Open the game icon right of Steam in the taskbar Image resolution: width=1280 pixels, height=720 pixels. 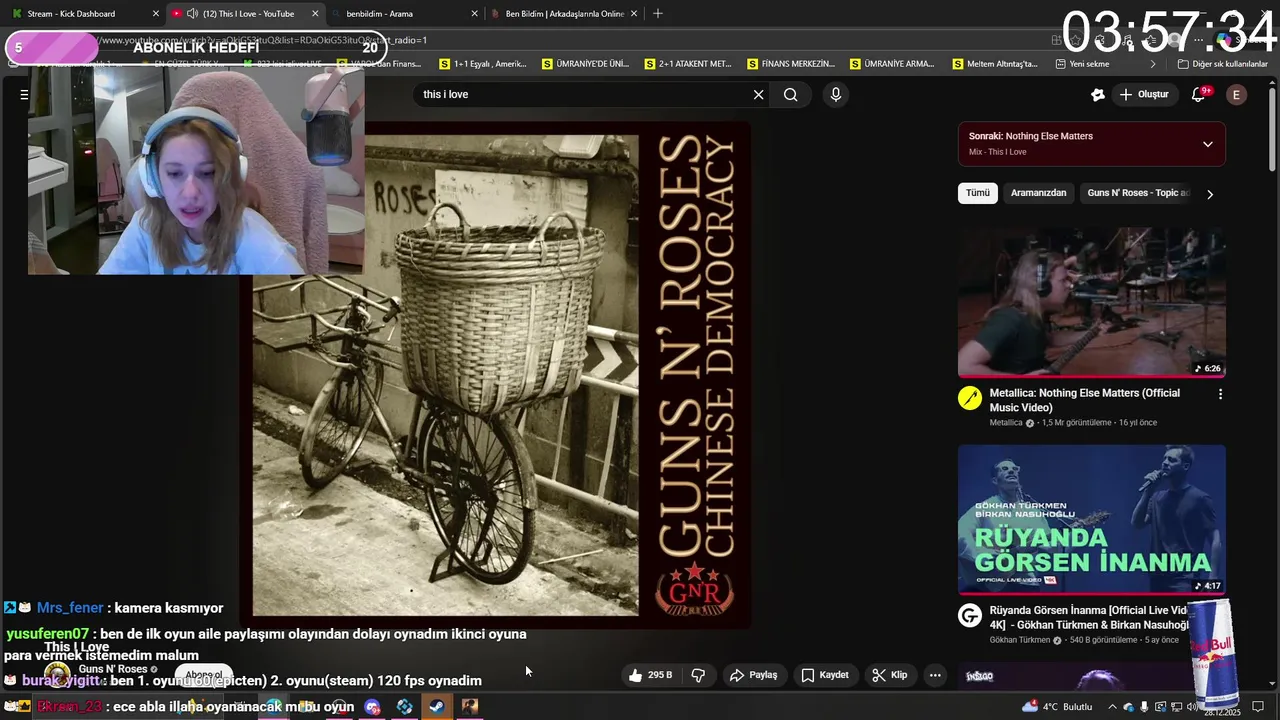click(x=470, y=707)
